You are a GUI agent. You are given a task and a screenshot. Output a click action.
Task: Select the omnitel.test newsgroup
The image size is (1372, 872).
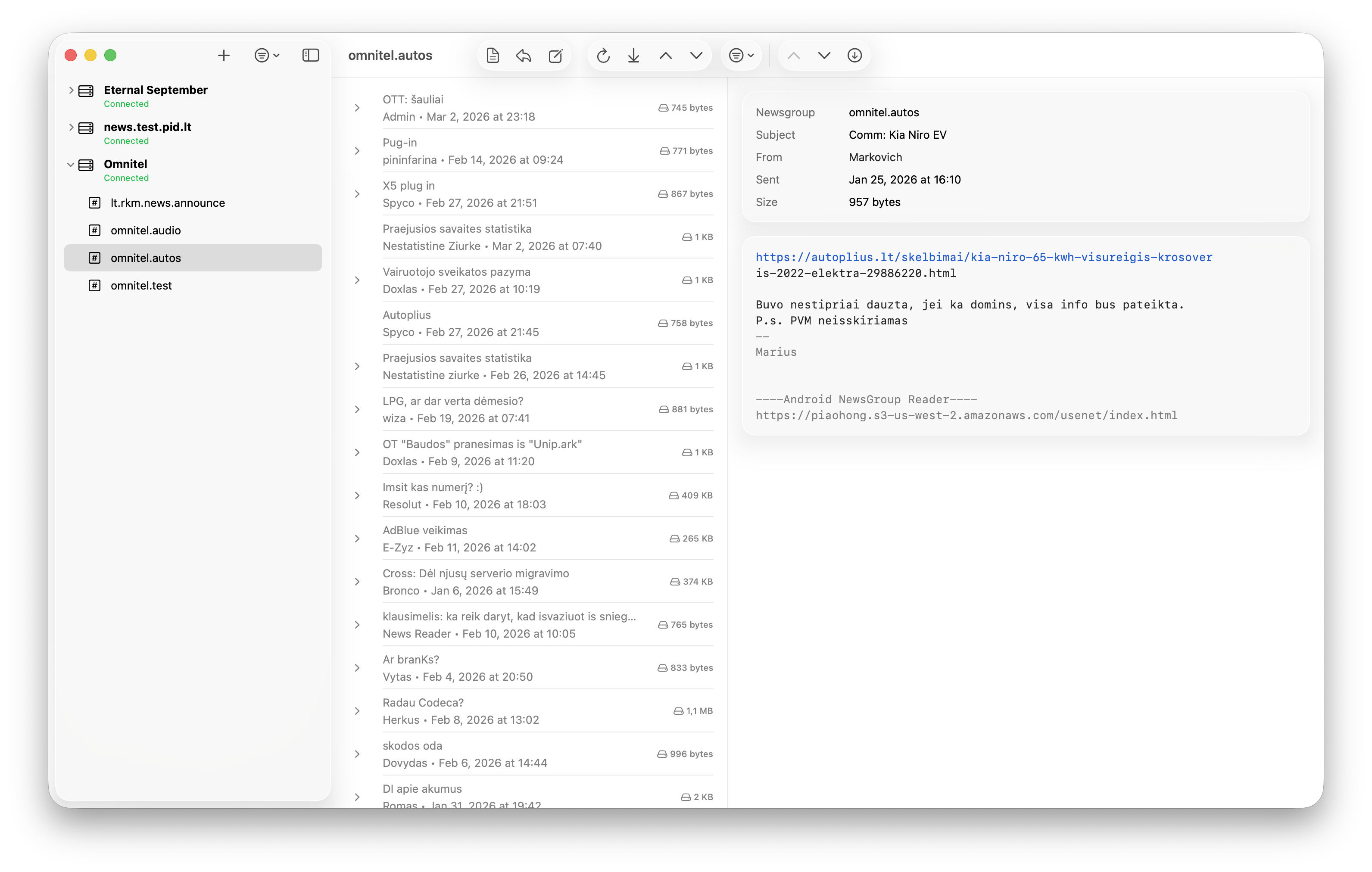(141, 285)
